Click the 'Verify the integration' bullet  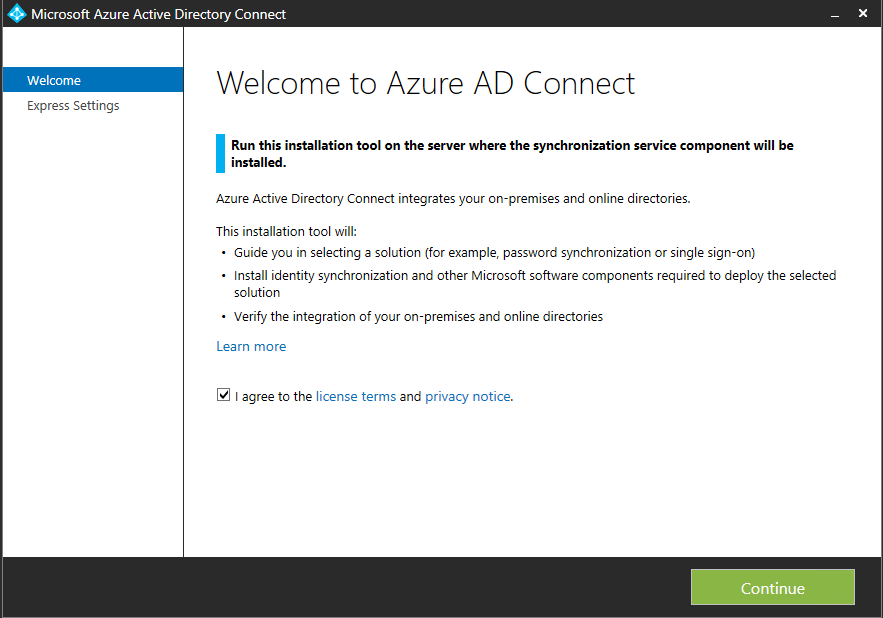[418, 317]
